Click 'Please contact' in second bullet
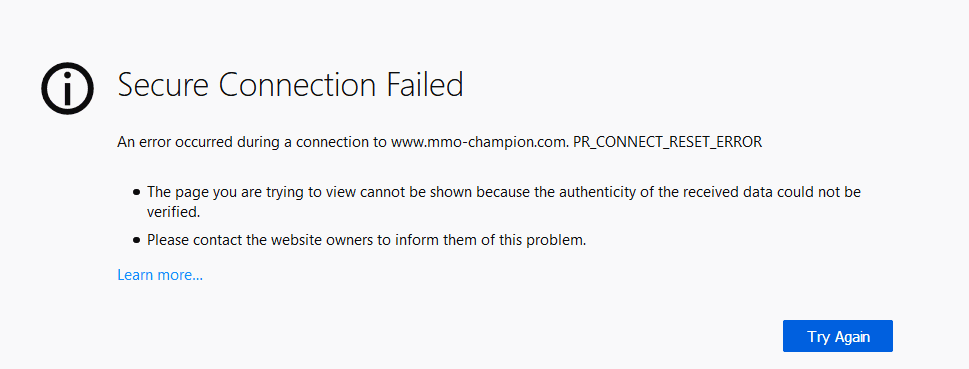This screenshot has width=969, height=369. pos(186,240)
